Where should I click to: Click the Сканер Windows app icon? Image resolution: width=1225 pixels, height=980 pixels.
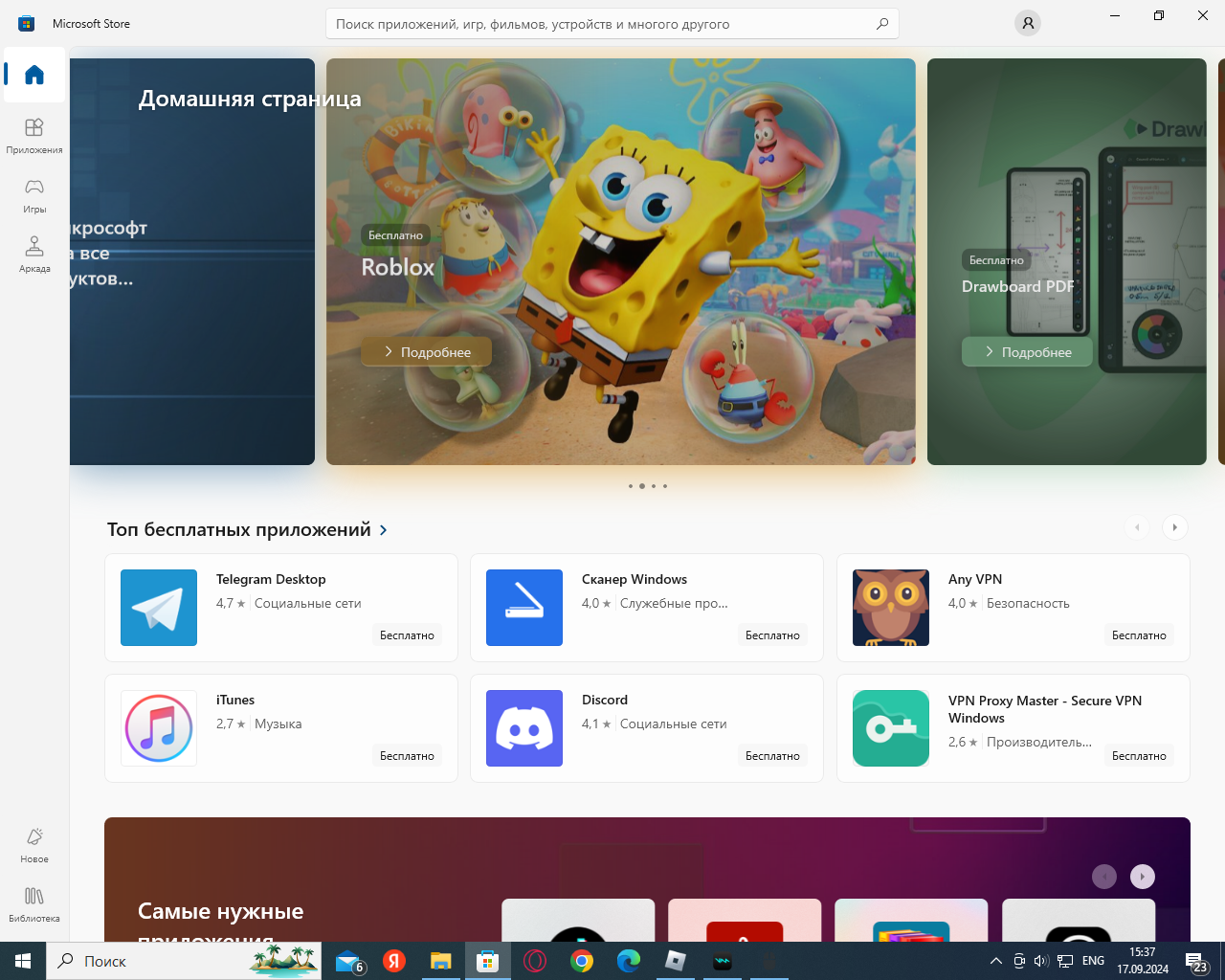(524, 608)
